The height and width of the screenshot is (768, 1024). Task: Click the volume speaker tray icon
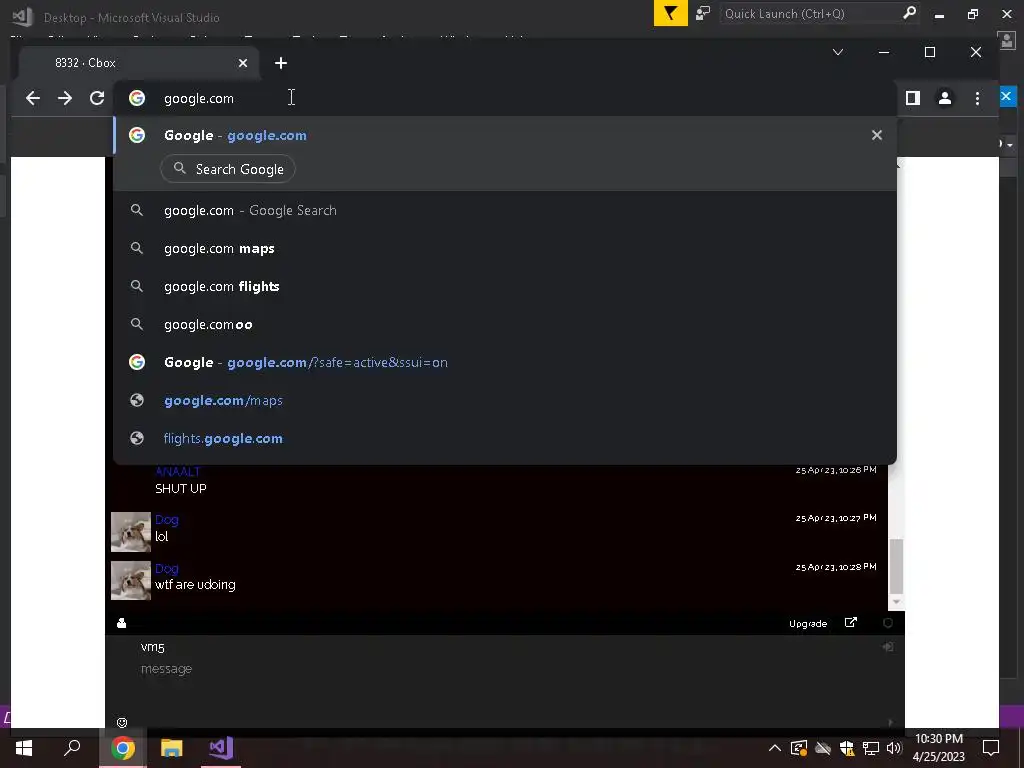(894, 748)
